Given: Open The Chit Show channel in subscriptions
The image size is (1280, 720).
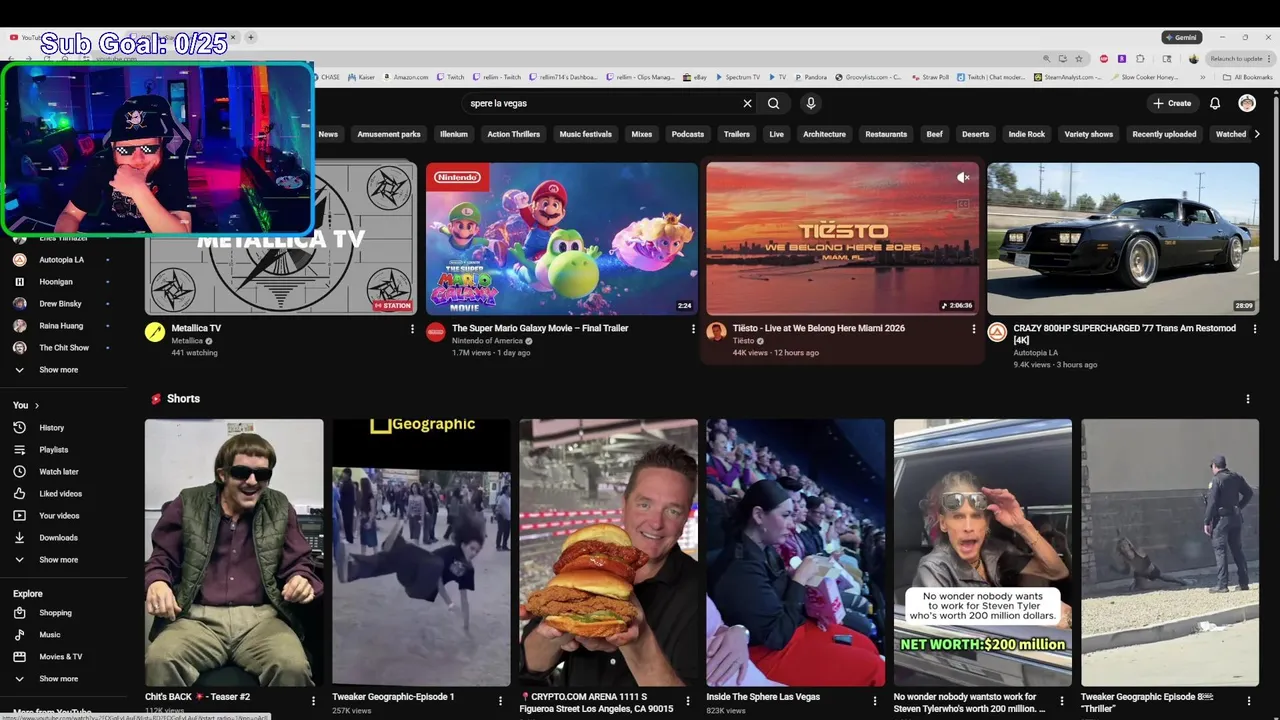Looking at the screenshot, I should click(64, 347).
